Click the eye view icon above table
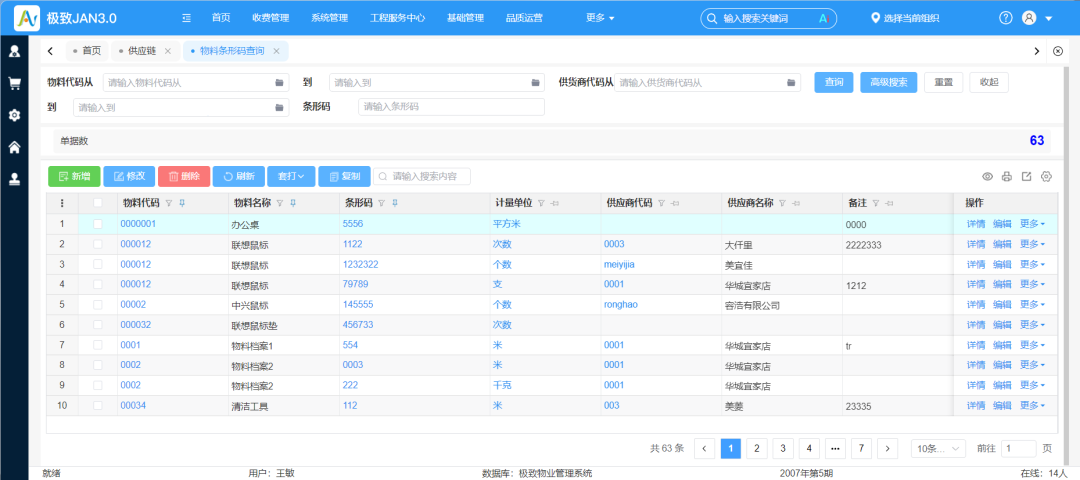The height and width of the screenshot is (480, 1080). (x=987, y=177)
